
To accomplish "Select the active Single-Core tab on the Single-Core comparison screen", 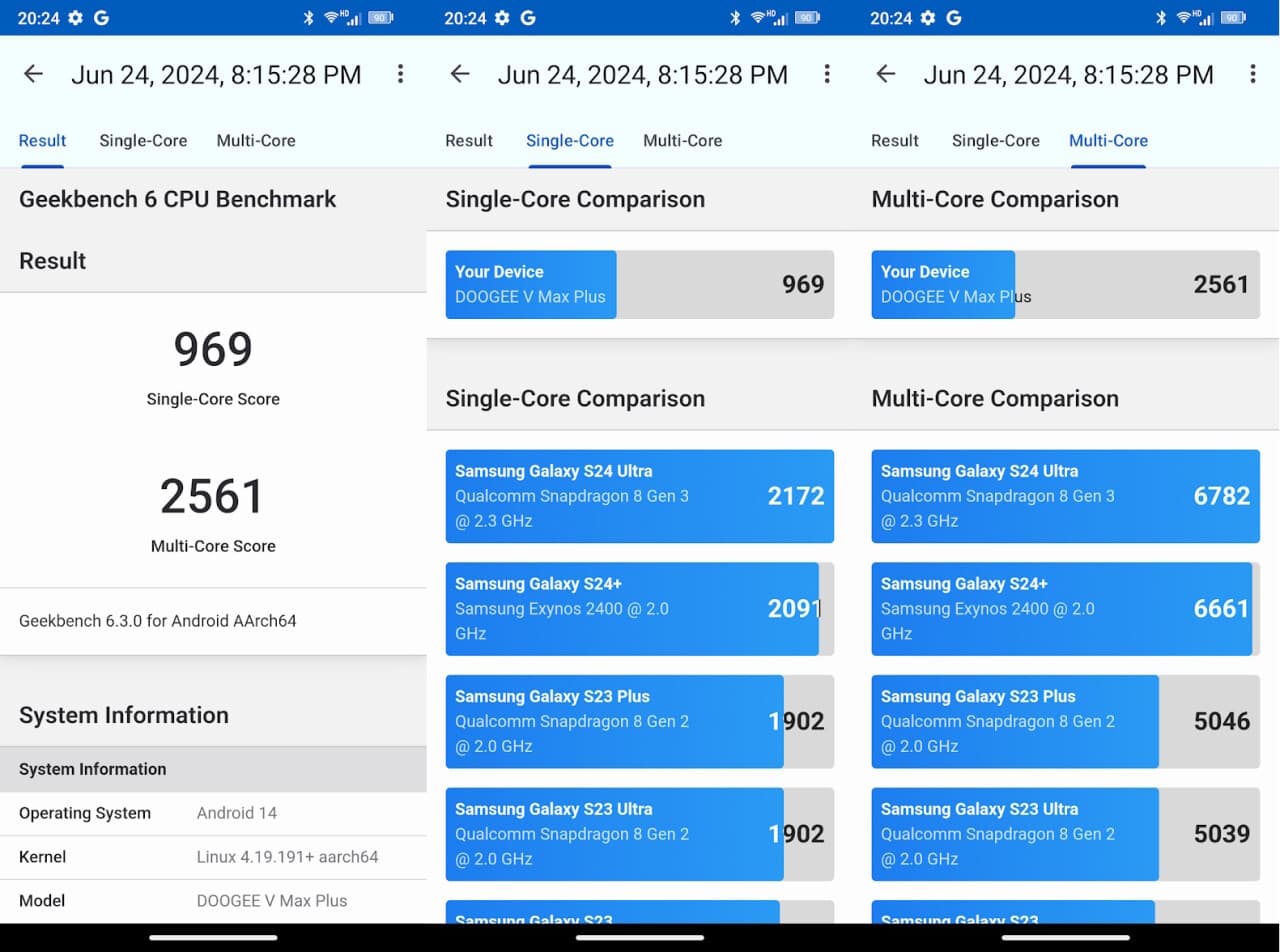I will (x=570, y=141).
